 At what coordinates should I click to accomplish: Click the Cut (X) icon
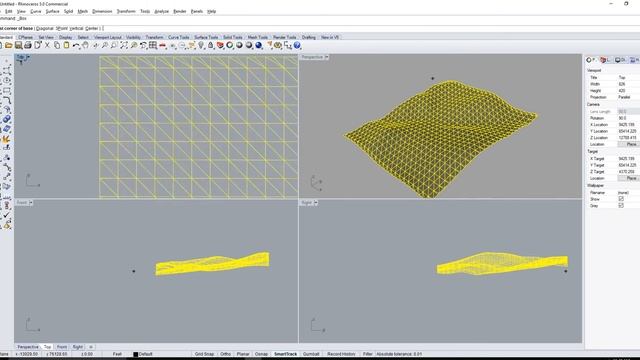[47, 46]
